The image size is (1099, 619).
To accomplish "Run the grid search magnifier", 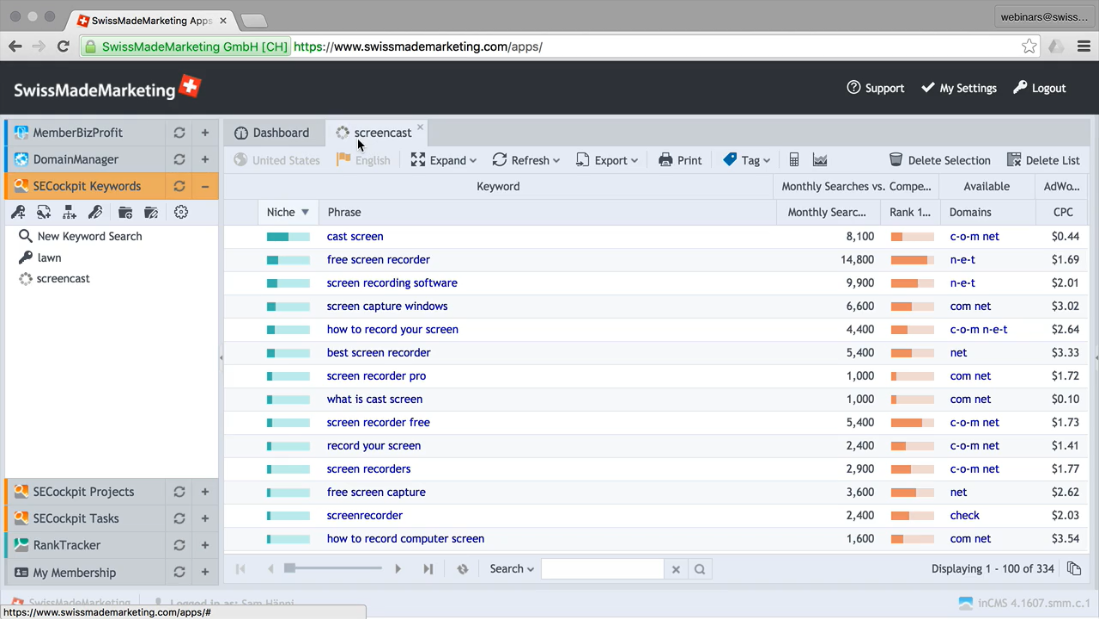I will point(699,569).
